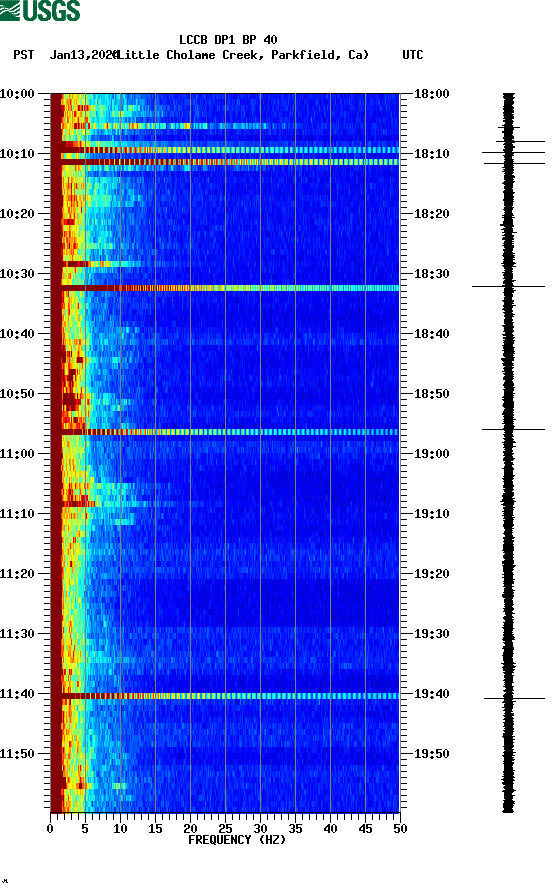The width and height of the screenshot is (552, 892).
Task: Click the 10:20 PST time label
Action: 18,214
